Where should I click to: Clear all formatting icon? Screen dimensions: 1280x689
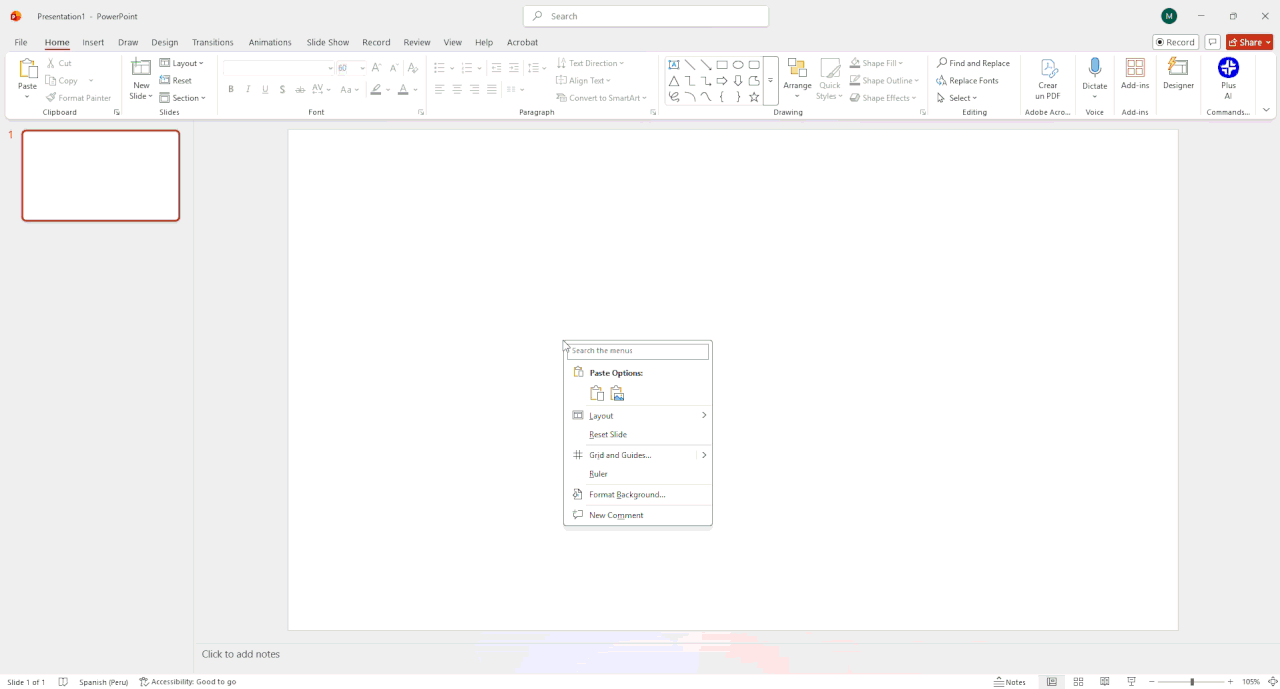tap(413, 68)
